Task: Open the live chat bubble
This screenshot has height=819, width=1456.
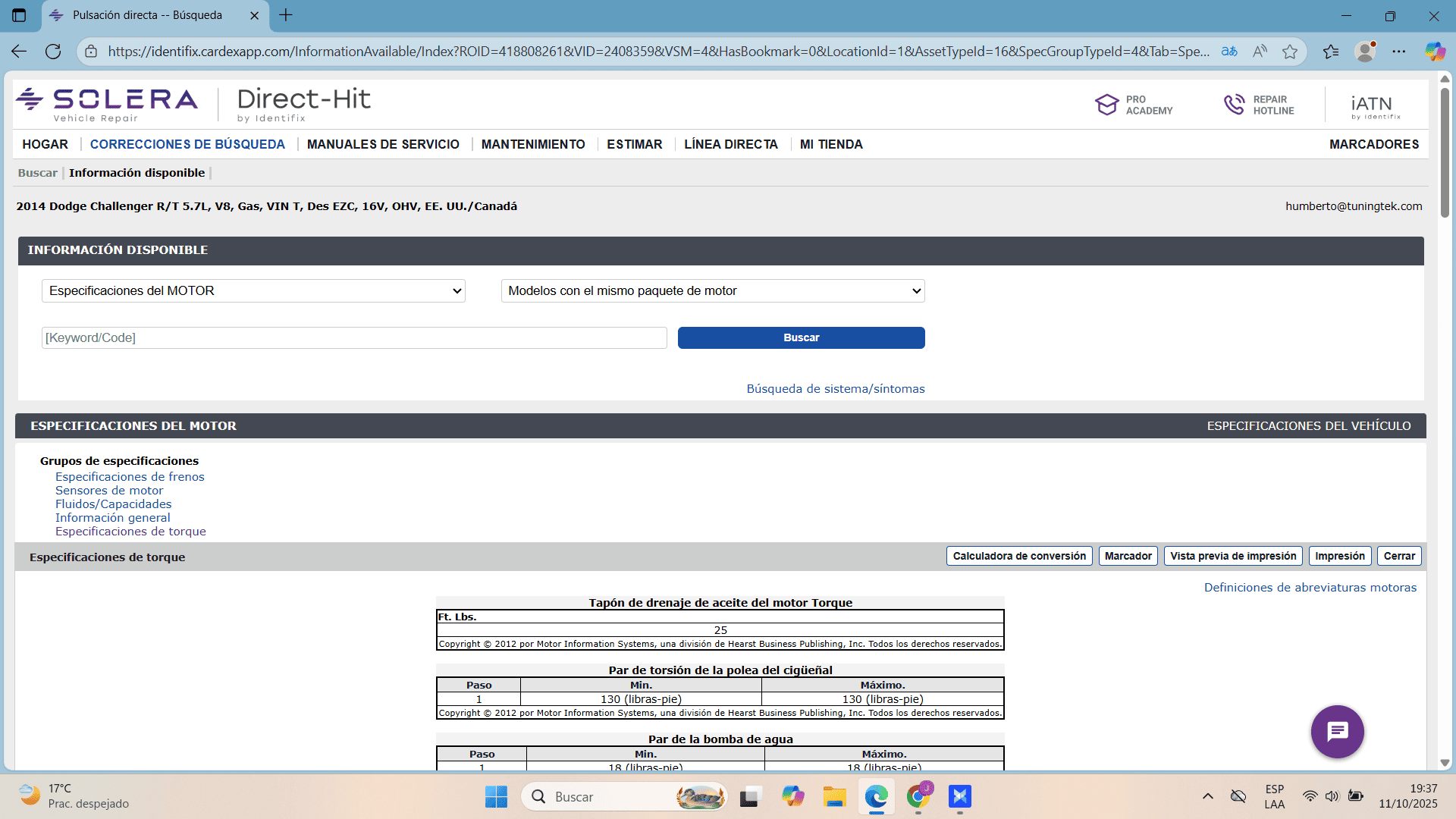Action: click(1337, 731)
